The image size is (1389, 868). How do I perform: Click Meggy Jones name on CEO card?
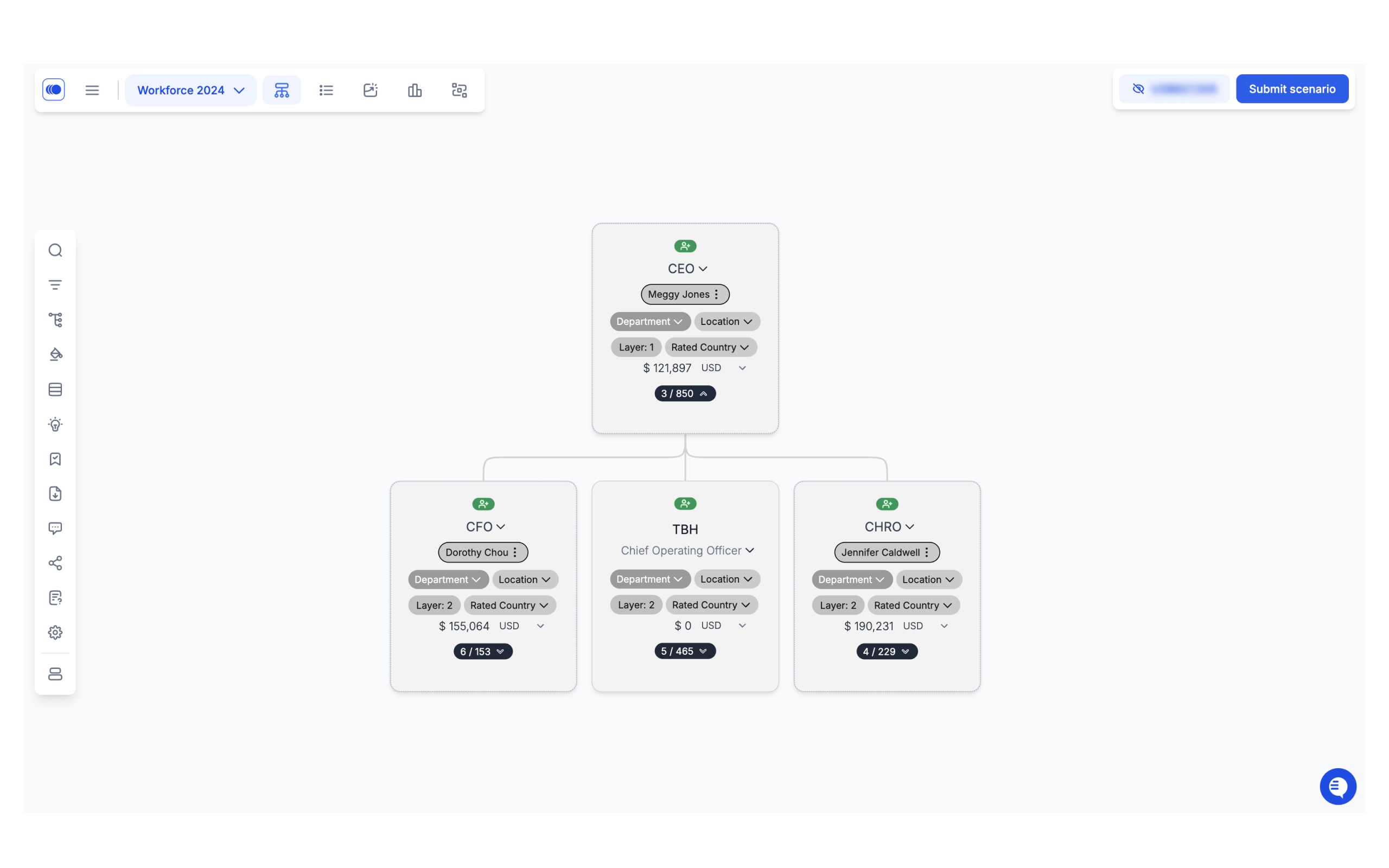pos(678,294)
